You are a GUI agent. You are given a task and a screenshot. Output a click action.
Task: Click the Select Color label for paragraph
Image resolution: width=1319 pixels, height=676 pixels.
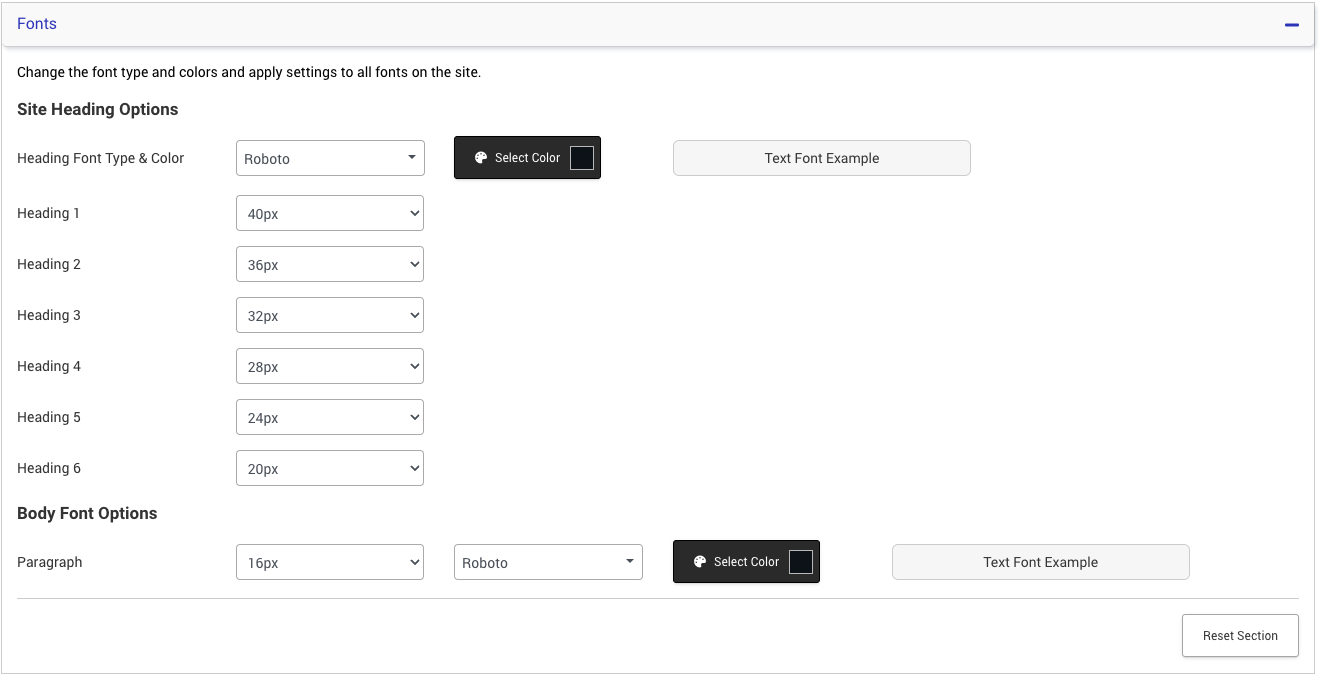[746, 562]
